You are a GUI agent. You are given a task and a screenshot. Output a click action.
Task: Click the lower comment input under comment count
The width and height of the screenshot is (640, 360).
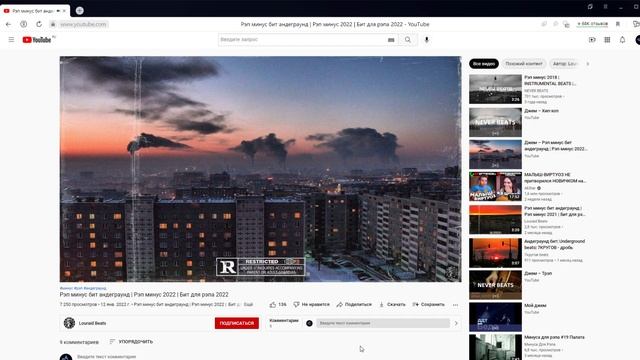tap(106, 356)
